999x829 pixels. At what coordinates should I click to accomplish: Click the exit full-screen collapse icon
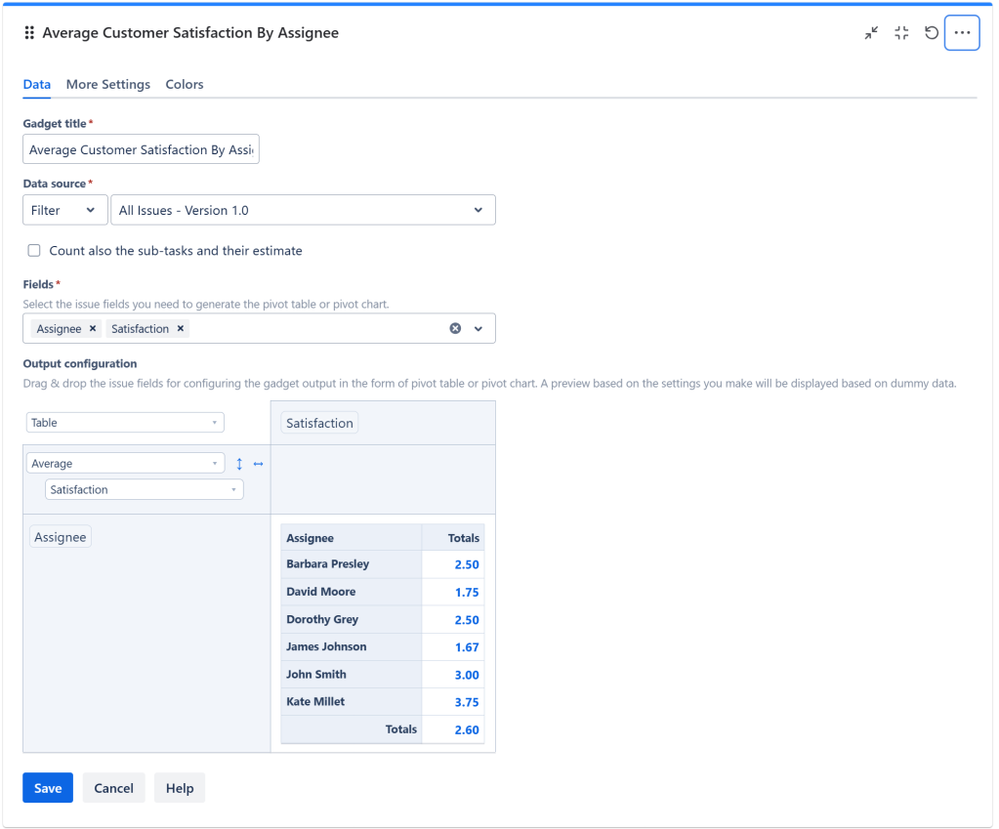(902, 32)
